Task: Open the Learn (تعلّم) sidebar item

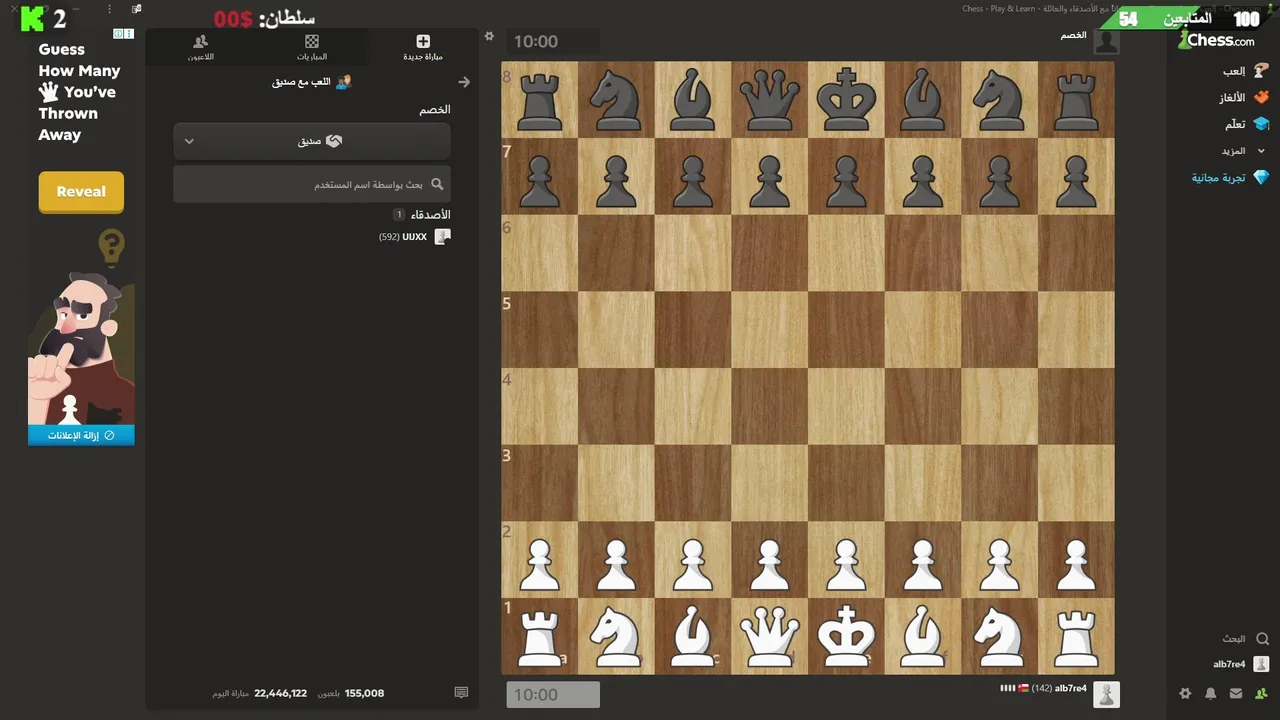Action: tap(1246, 124)
